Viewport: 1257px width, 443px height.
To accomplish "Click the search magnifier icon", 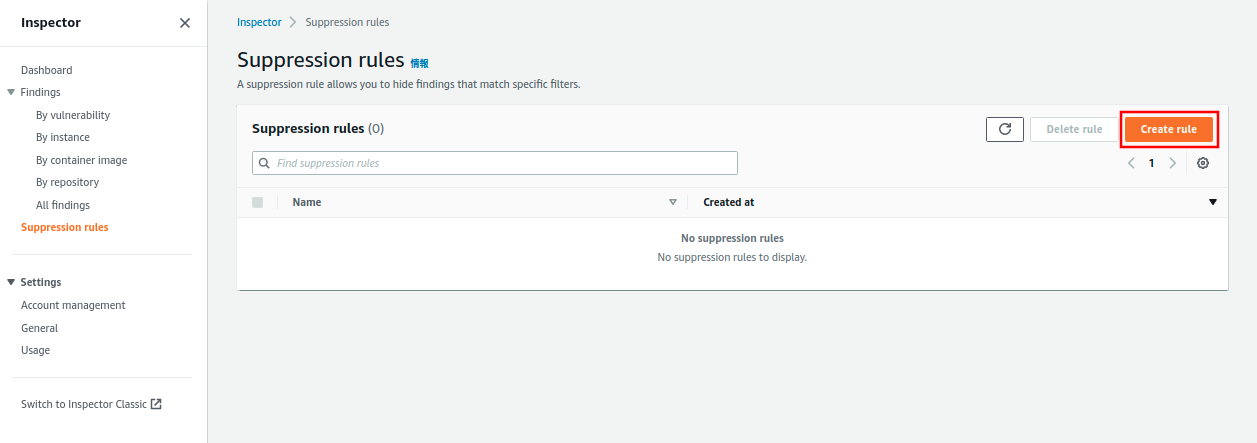I will tap(264, 163).
